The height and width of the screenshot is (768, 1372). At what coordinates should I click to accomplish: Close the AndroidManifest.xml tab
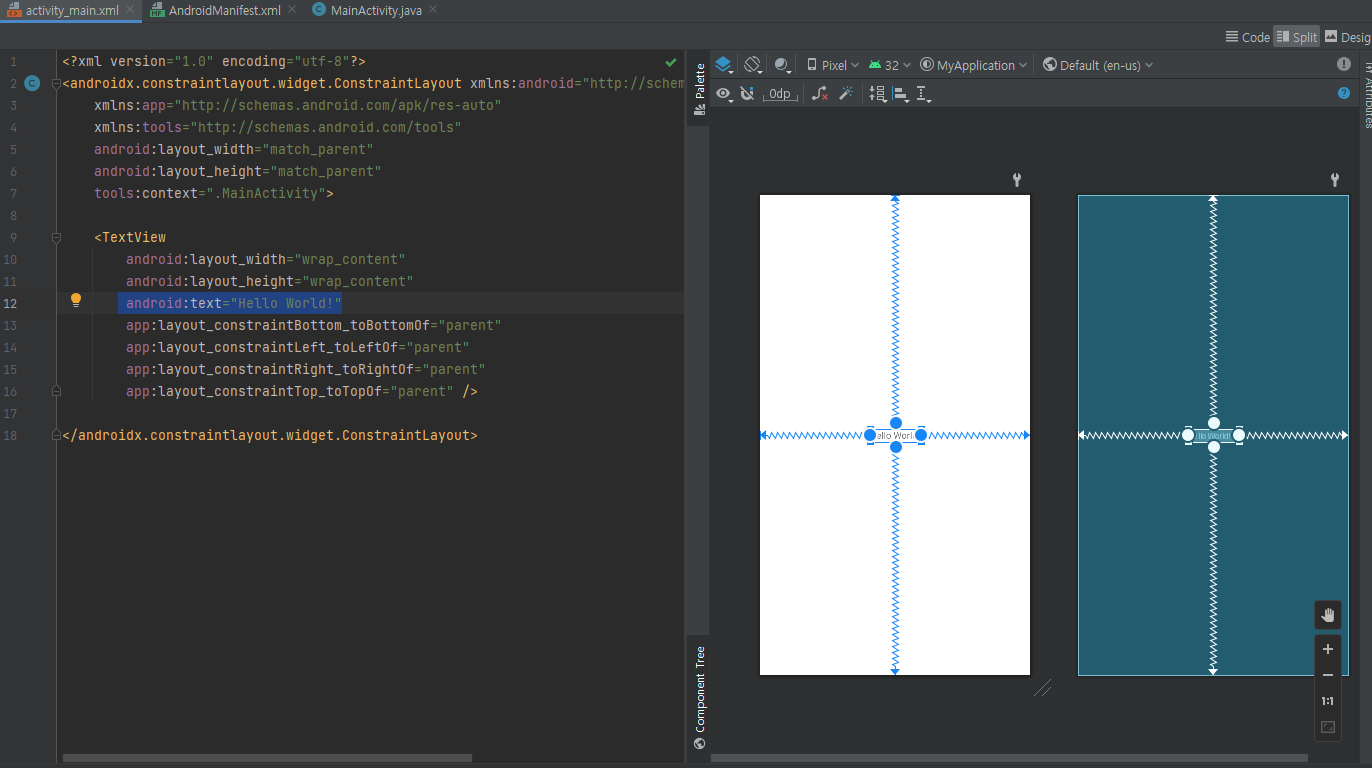[x=291, y=10]
